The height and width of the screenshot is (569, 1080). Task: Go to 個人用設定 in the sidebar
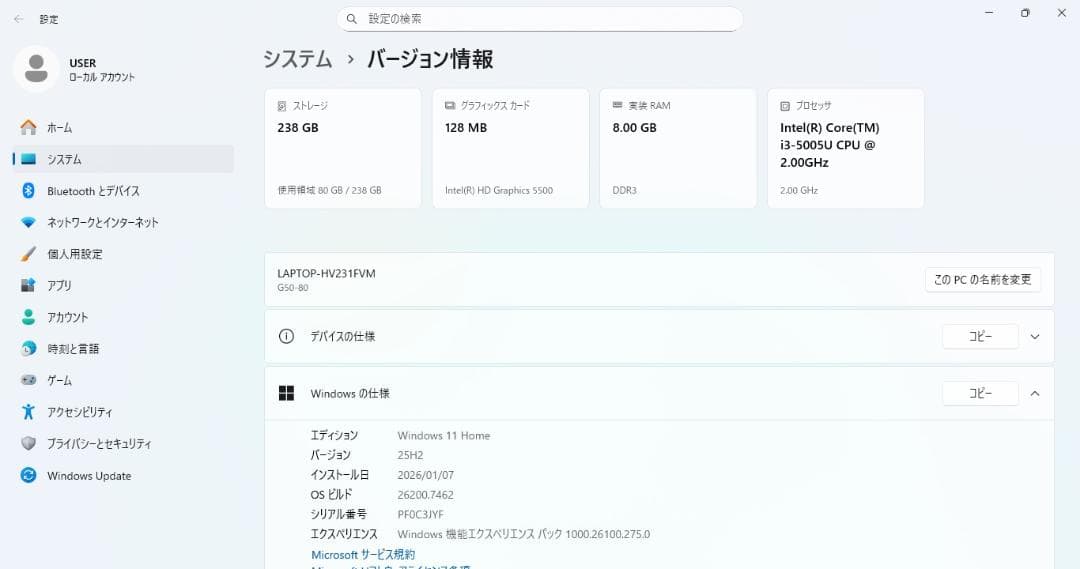(x=123, y=254)
